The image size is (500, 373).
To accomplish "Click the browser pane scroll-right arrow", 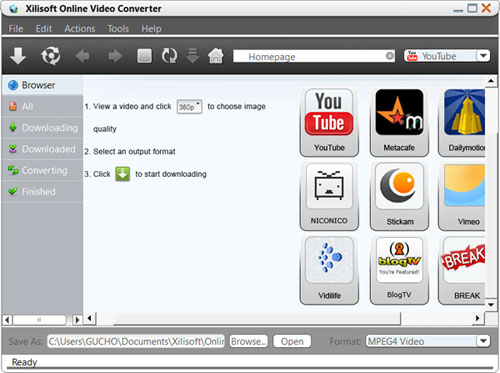I will point(477,318).
